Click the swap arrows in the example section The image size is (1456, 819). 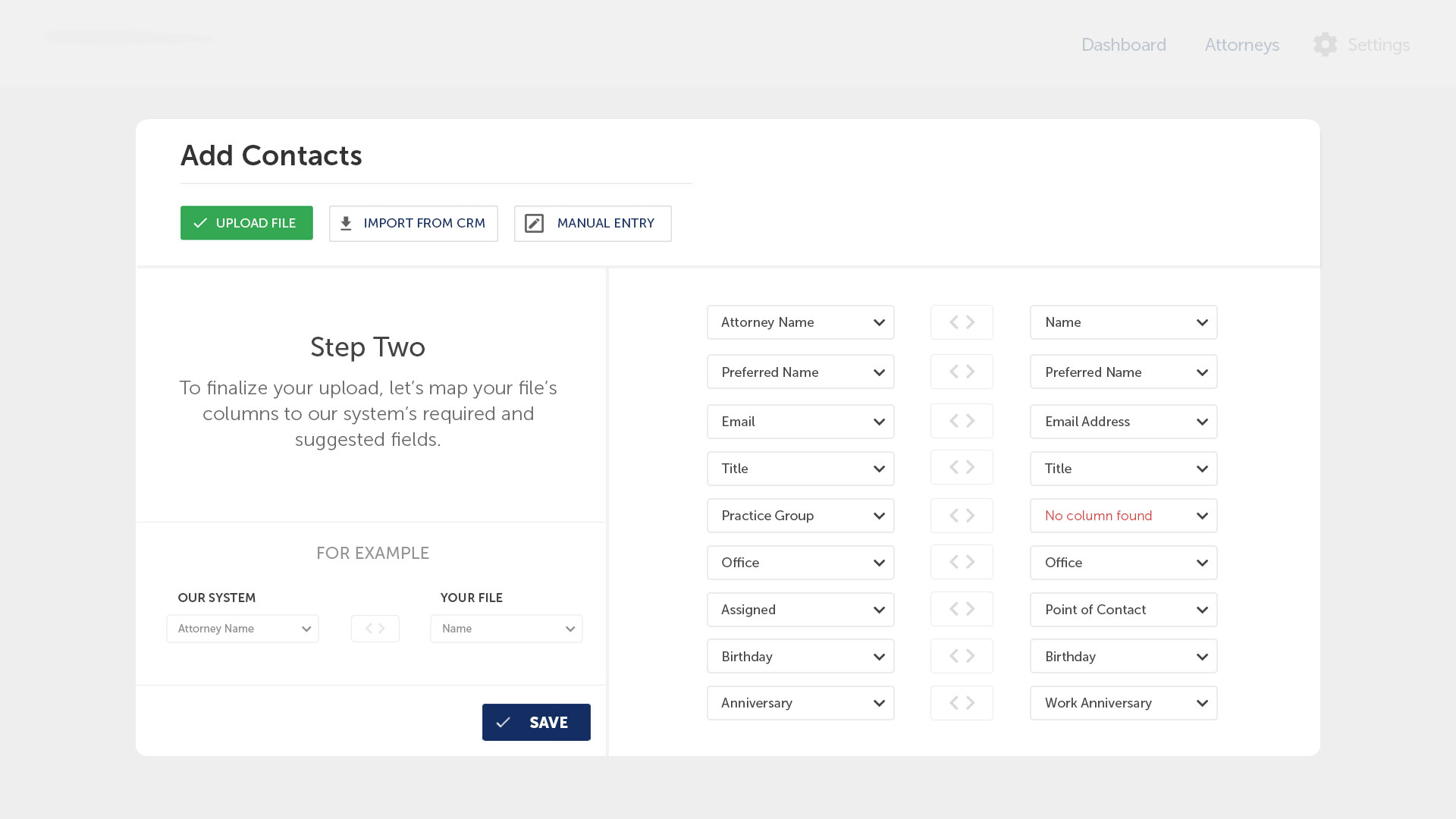pos(375,629)
